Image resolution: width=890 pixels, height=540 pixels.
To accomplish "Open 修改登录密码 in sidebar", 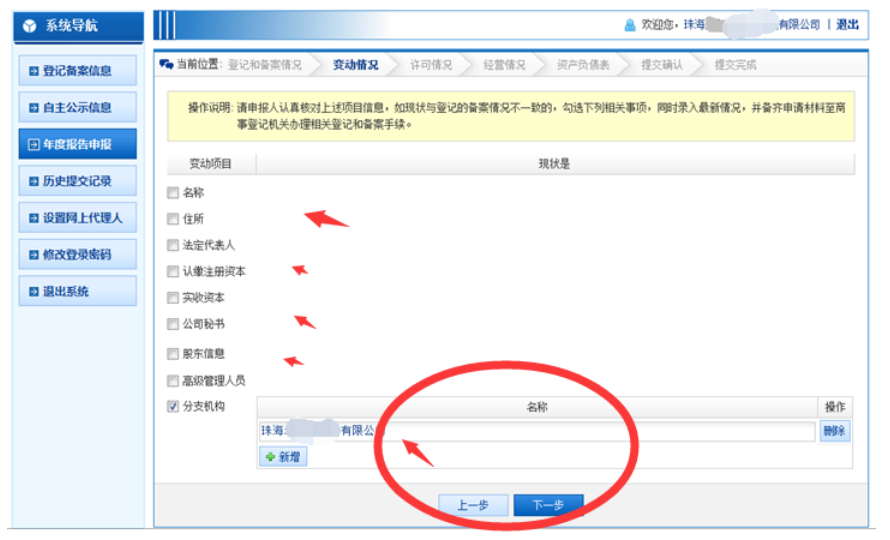I will (76, 255).
